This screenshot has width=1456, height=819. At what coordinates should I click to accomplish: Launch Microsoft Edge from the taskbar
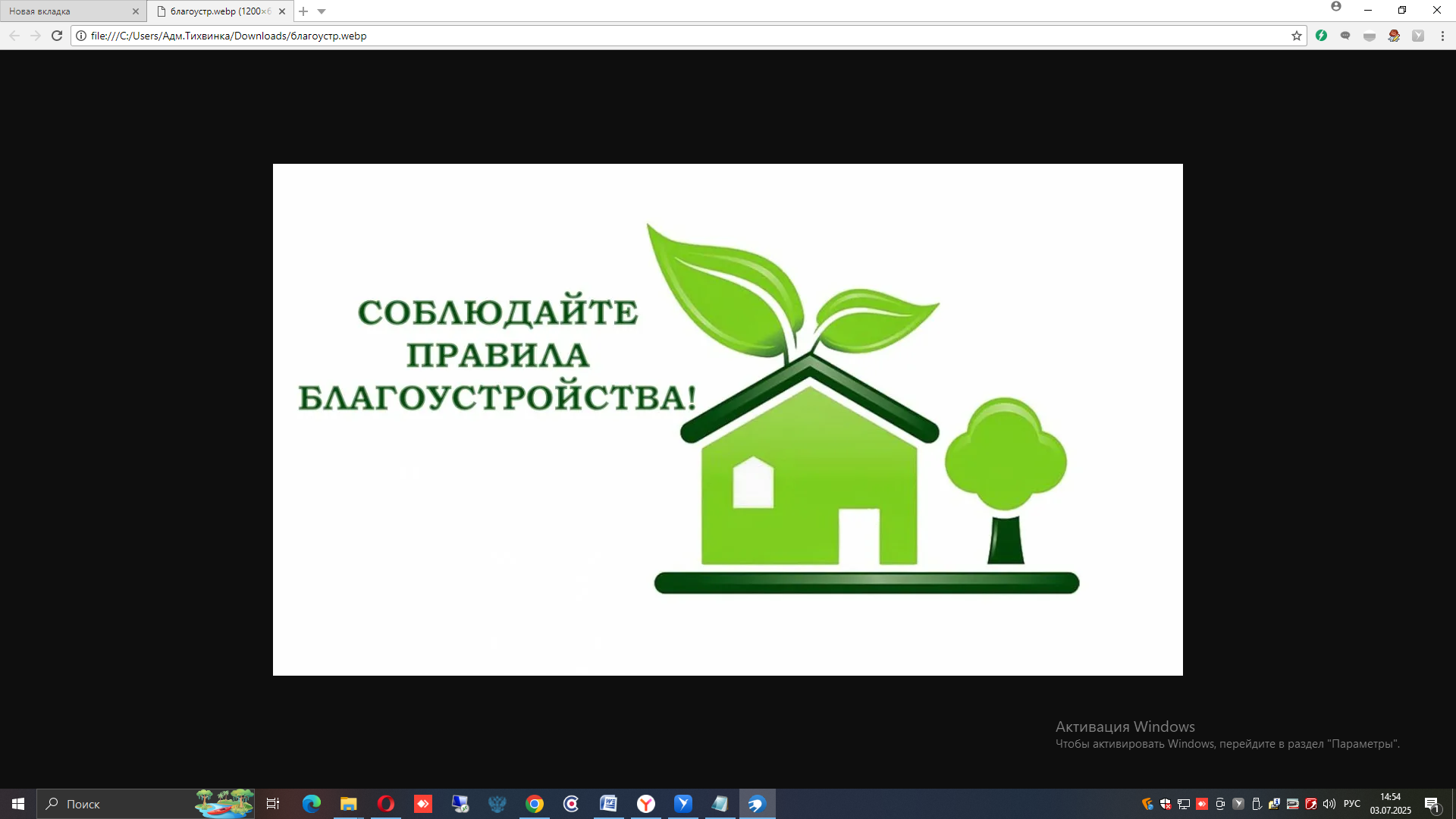click(312, 804)
